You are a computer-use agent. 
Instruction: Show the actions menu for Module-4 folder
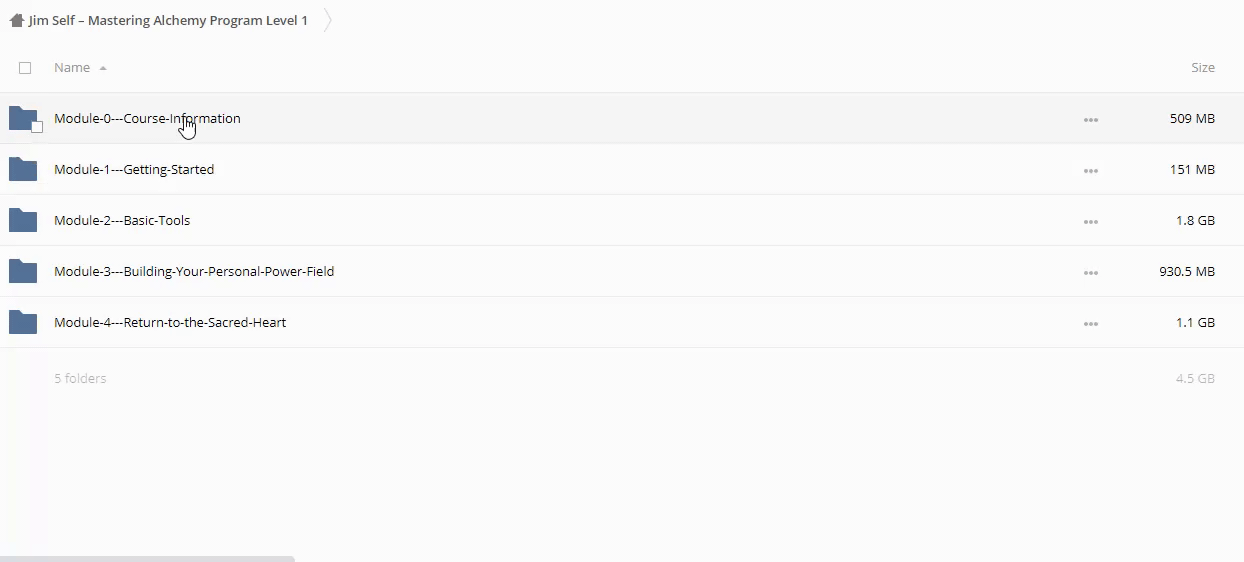click(x=1090, y=324)
